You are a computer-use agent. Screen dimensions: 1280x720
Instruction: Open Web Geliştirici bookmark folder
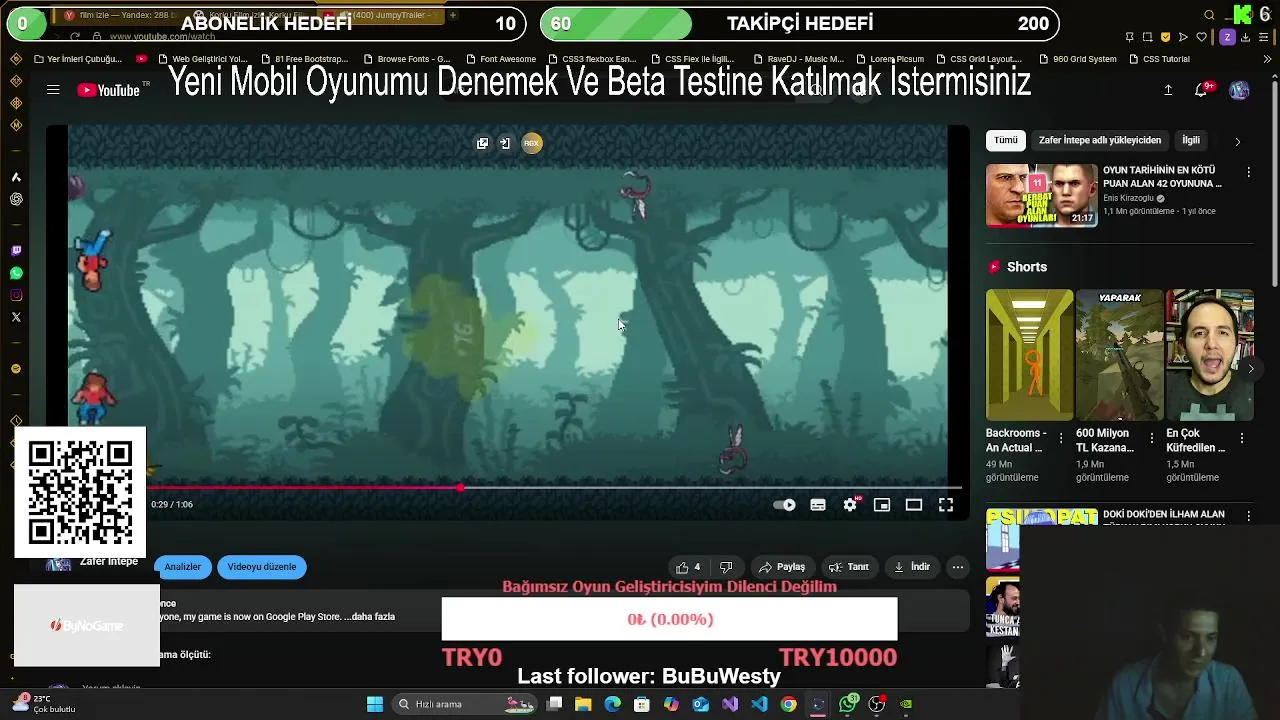click(203, 59)
